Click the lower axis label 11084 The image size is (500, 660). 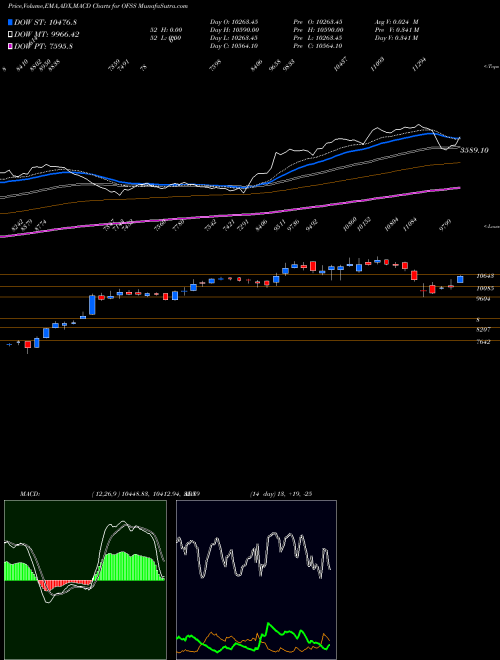tap(410, 226)
